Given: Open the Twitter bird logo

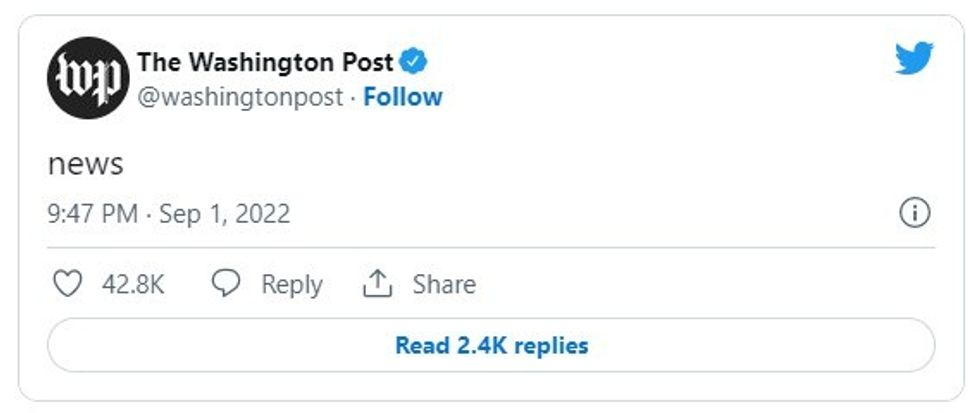Looking at the screenshot, I should click(914, 59).
